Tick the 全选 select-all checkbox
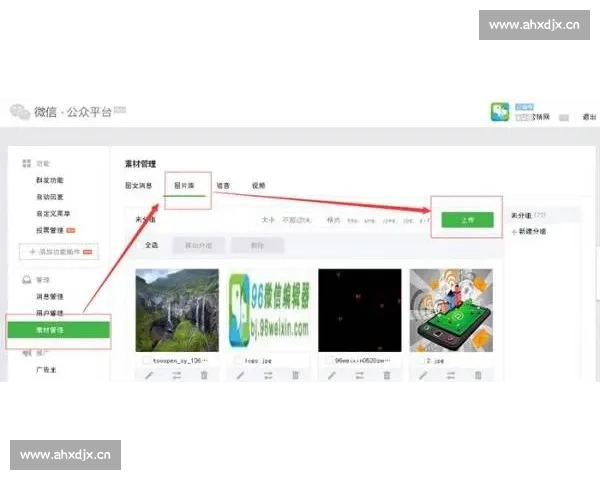The height and width of the screenshot is (480, 600). tap(139, 245)
